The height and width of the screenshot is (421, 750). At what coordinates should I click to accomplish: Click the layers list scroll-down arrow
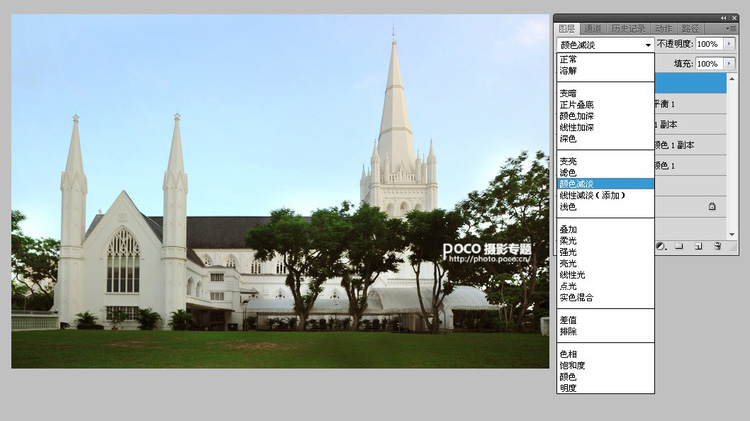[732, 234]
